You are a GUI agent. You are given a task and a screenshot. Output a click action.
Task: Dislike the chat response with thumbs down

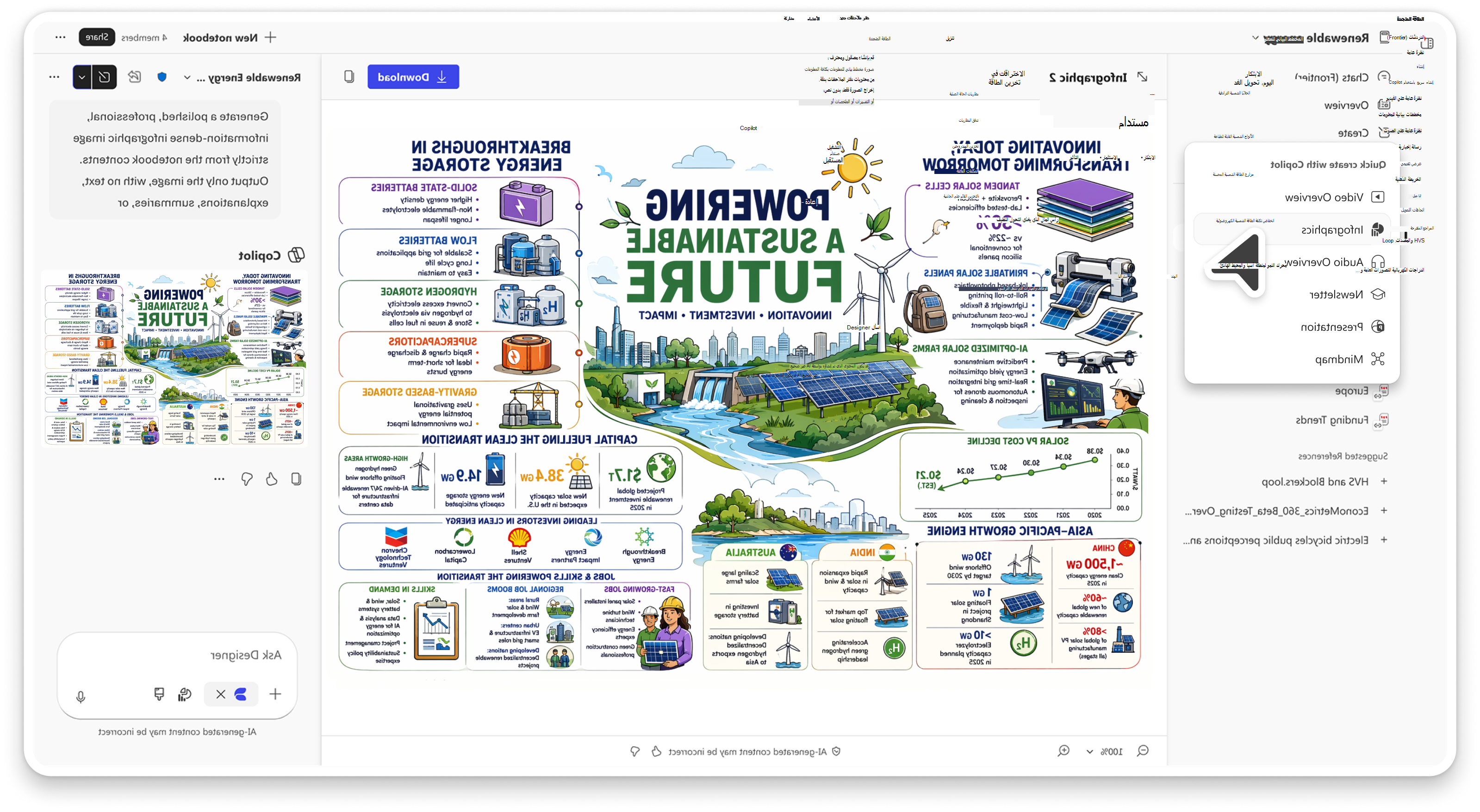click(x=247, y=479)
